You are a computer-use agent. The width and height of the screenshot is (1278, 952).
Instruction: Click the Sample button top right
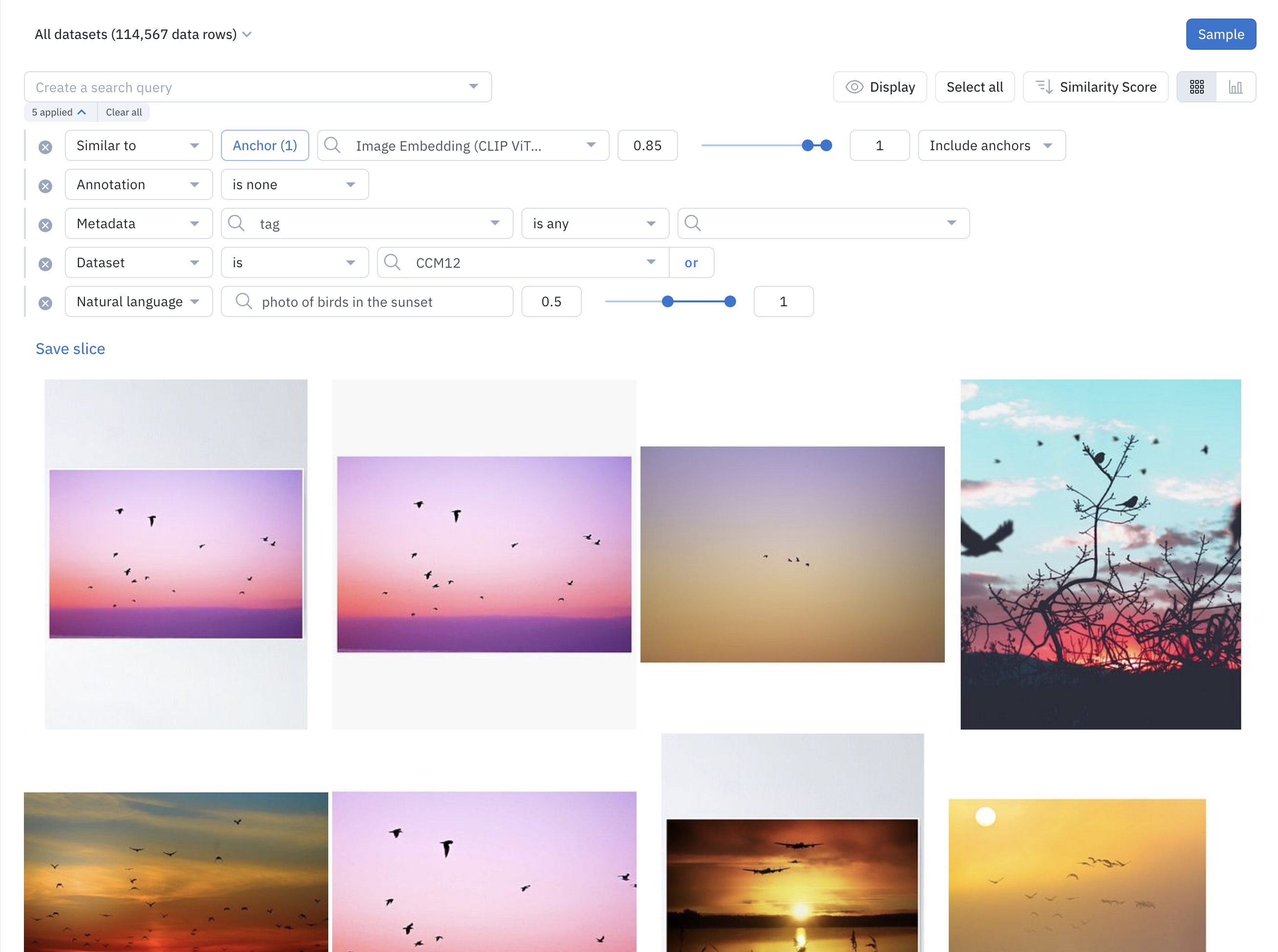tap(1221, 34)
